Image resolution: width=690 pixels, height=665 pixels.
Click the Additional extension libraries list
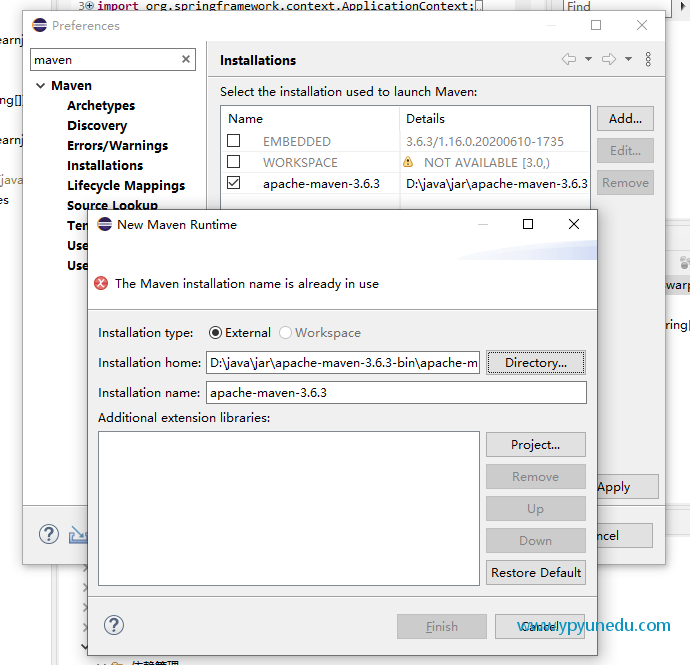(x=289, y=508)
